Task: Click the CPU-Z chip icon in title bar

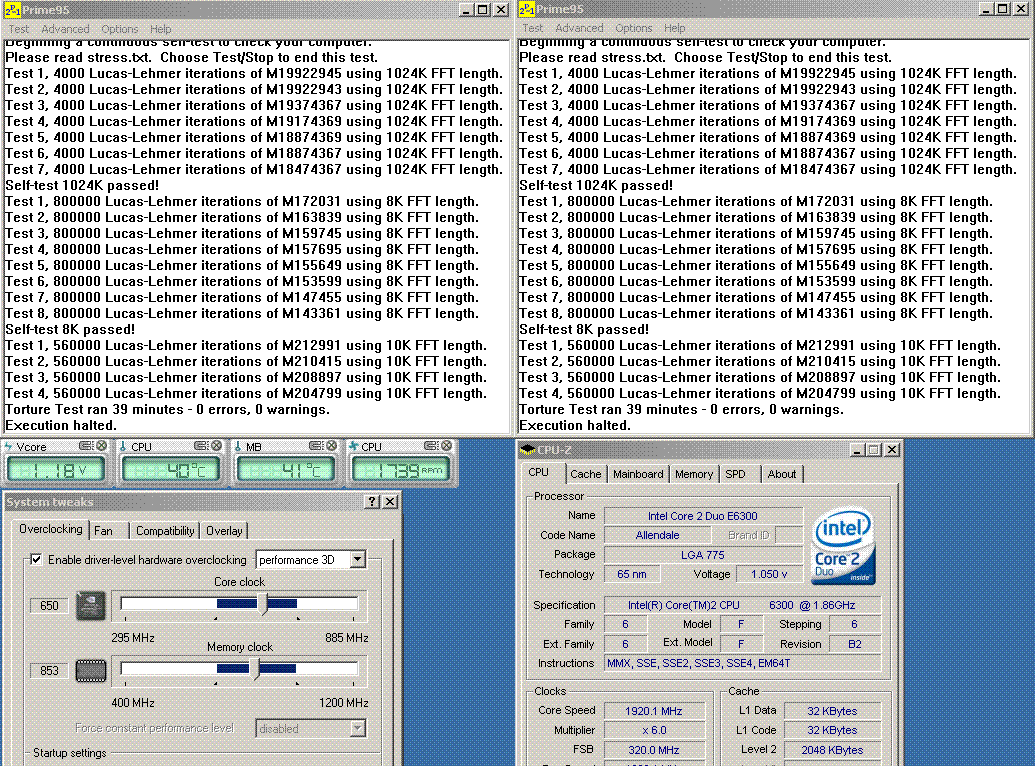Action: 527,450
